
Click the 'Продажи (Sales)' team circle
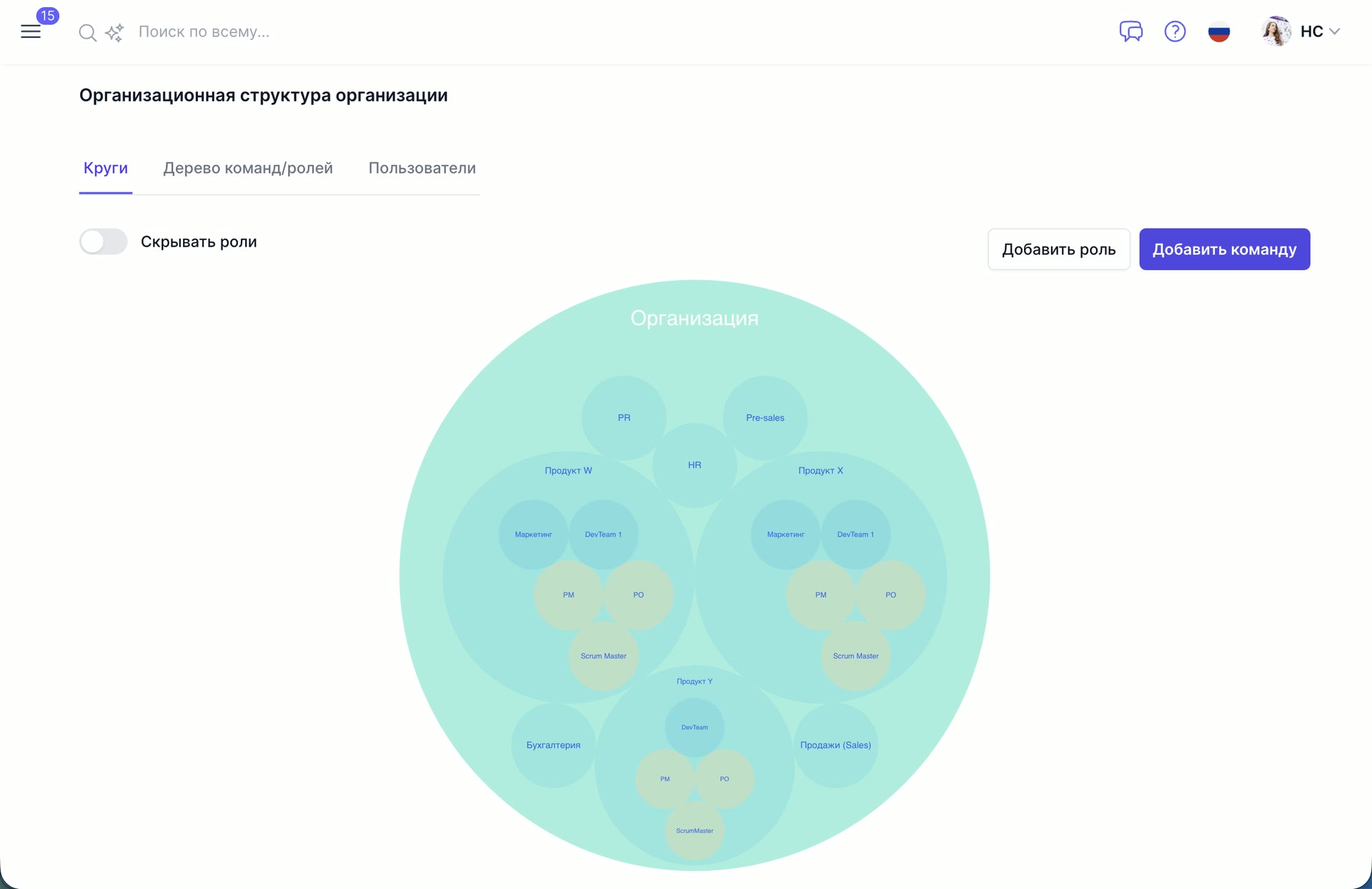click(835, 745)
